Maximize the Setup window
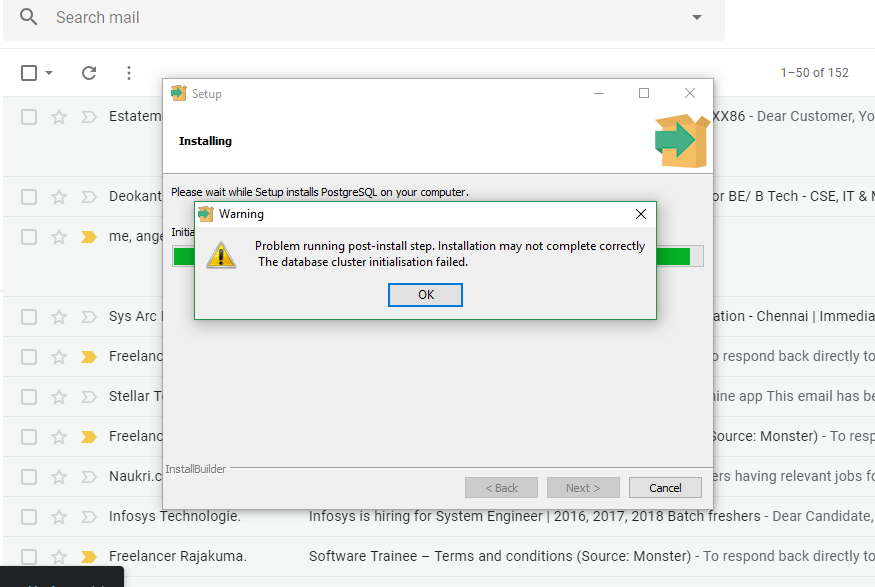The image size is (875, 587). click(x=644, y=93)
